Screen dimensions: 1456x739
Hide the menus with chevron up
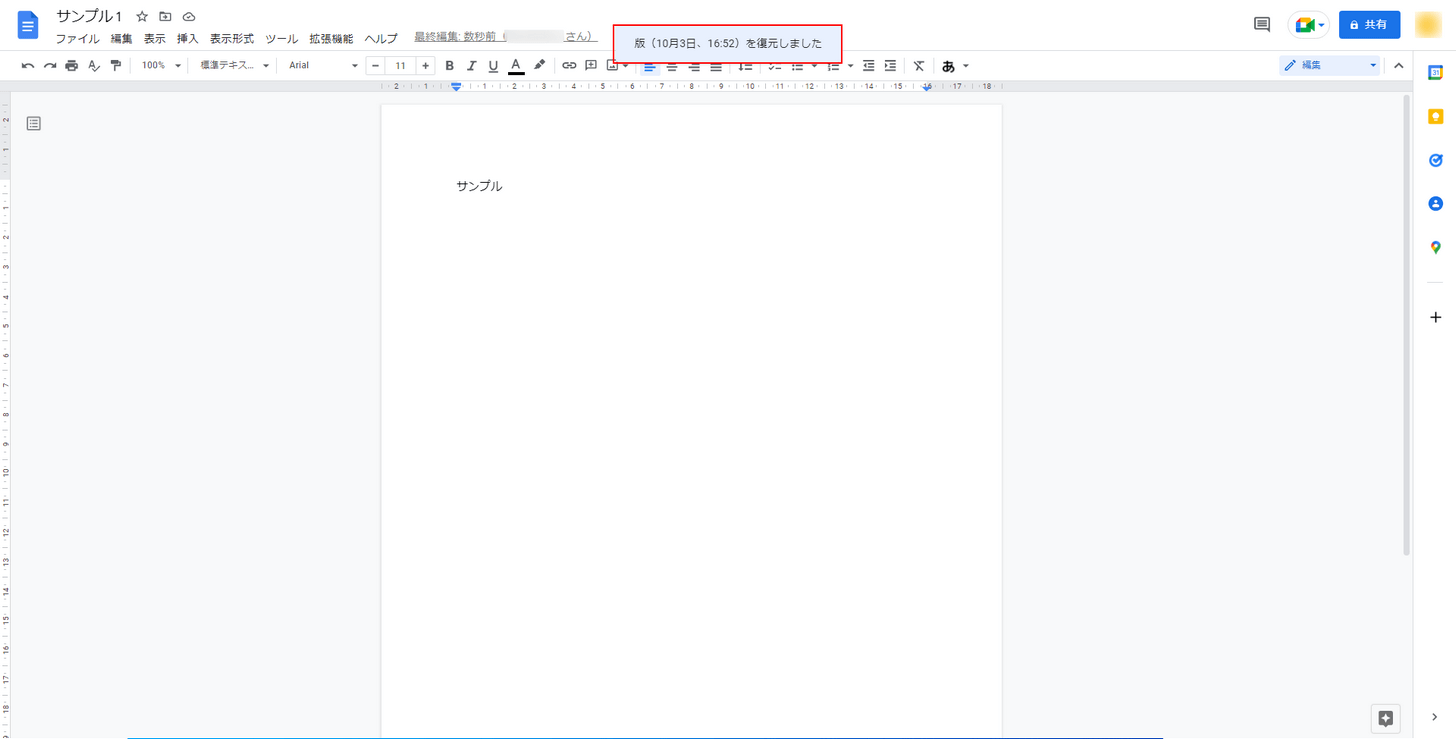click(1399, 66)
